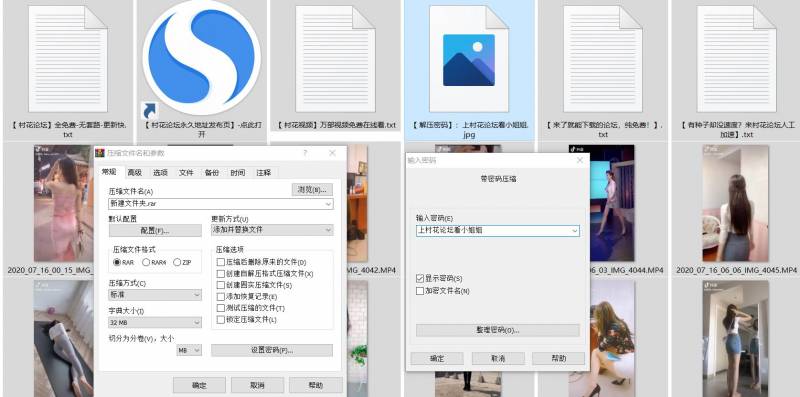The width and height of the screenshot is (800, 397).
Task: Enable 添加恢复记录 checkbox
Action: point(220,296)
